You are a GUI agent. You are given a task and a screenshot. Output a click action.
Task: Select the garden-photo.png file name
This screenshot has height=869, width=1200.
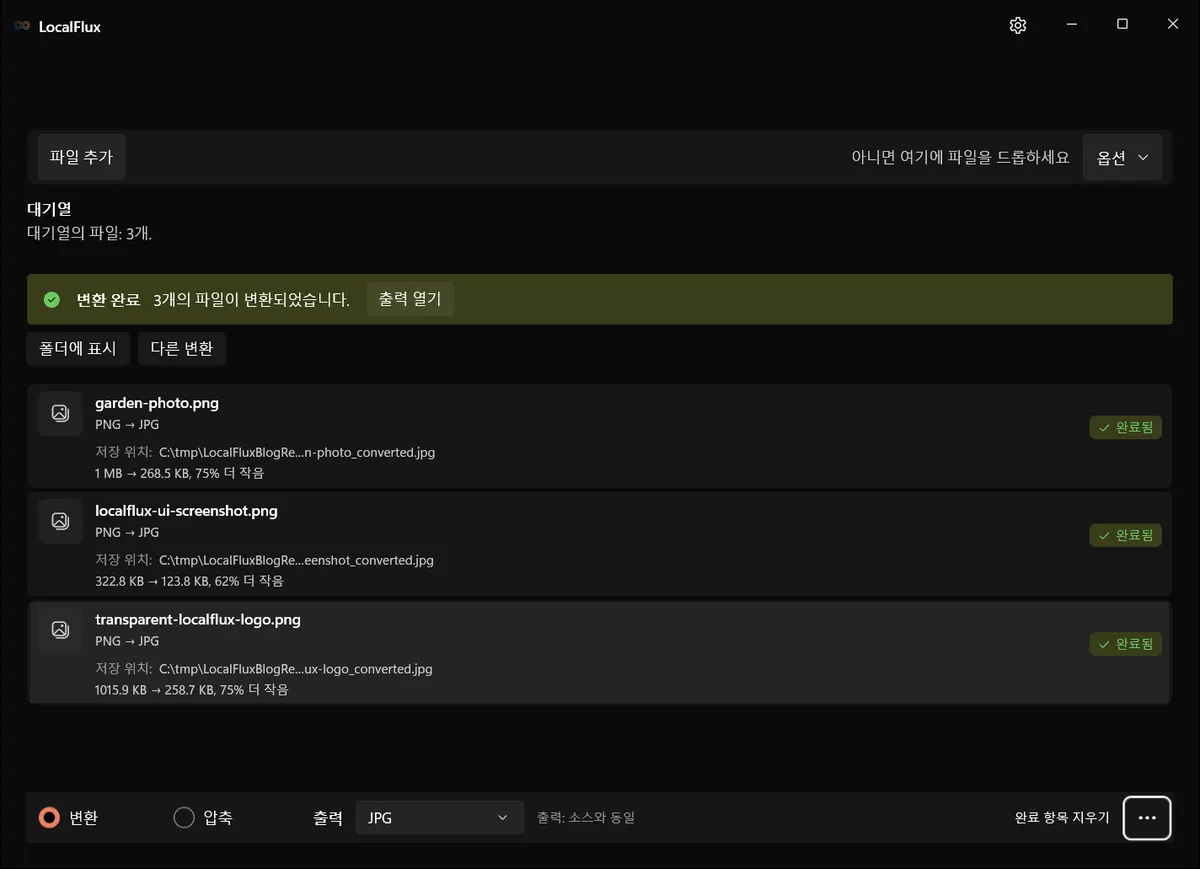tap(157, 403)
